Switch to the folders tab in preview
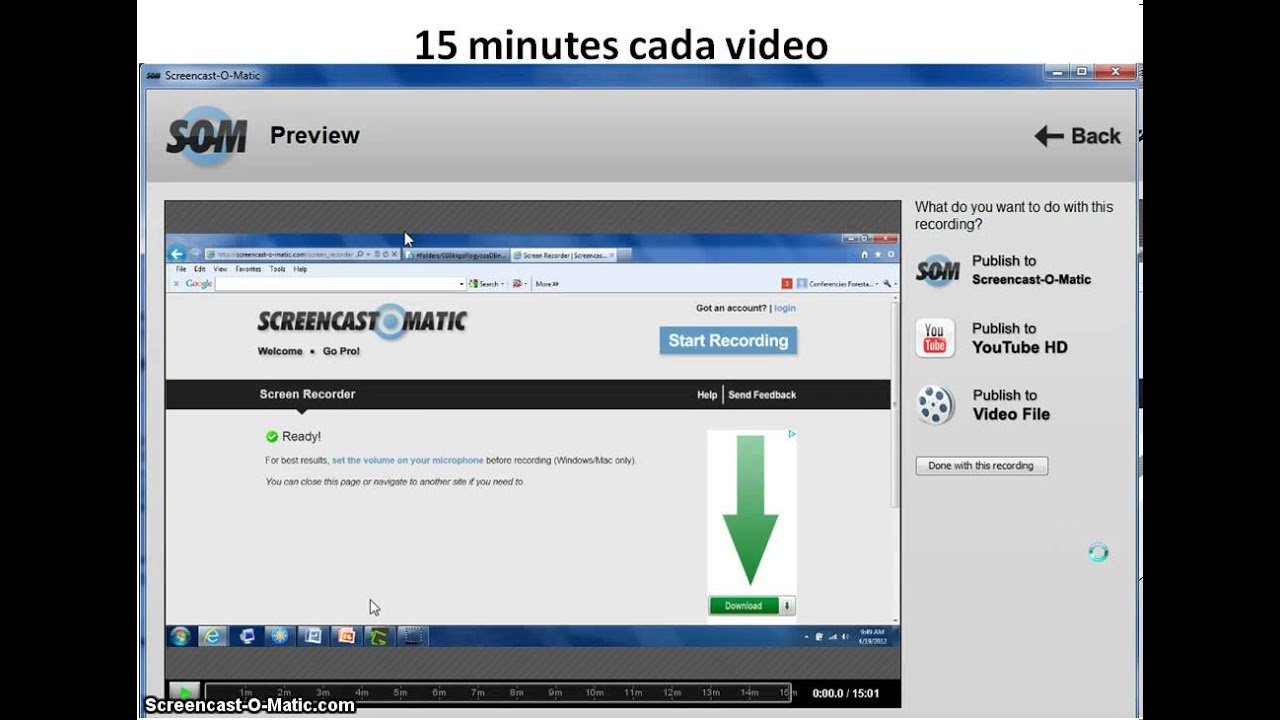Viewport: 1280px width, 720px height. (456, 255)
